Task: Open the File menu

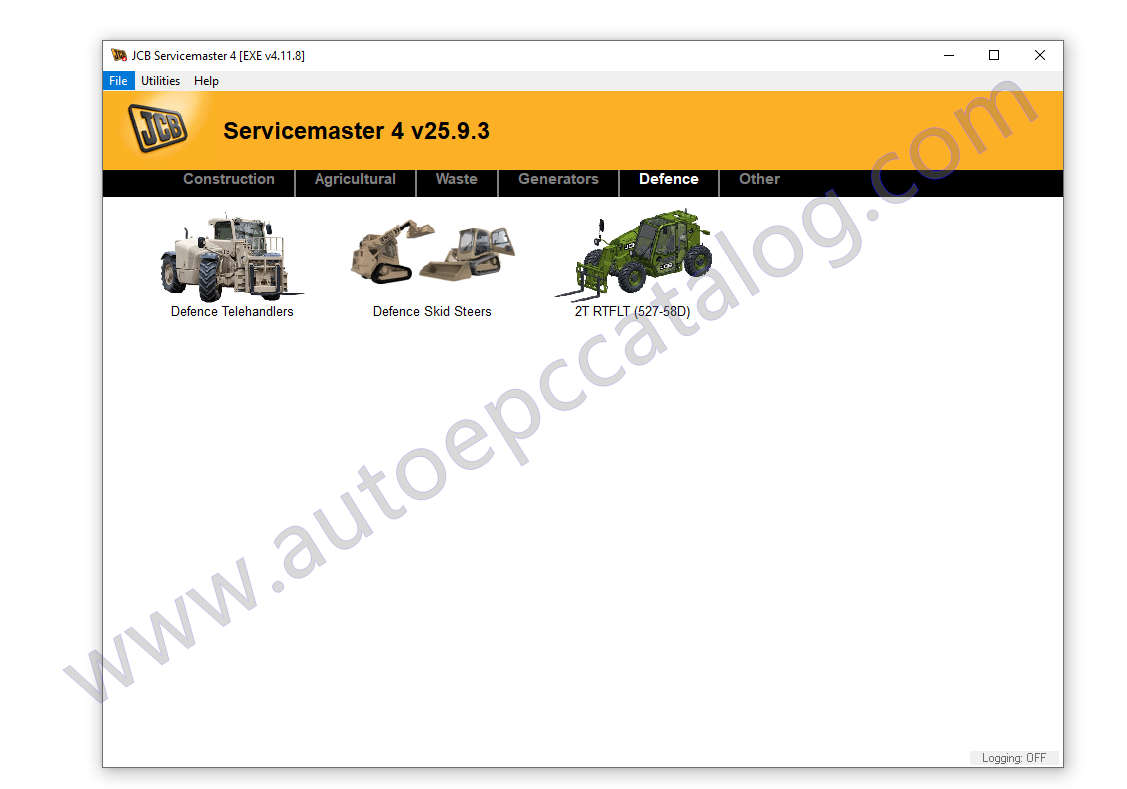Action: (x=118, y=81)
